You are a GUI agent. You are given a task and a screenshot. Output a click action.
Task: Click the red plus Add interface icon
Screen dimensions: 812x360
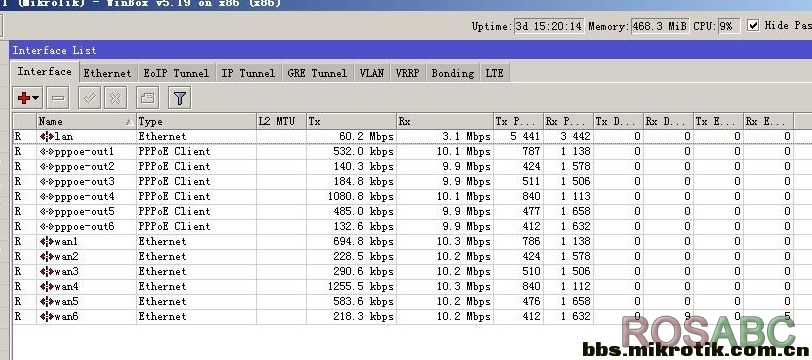[23, 98]
